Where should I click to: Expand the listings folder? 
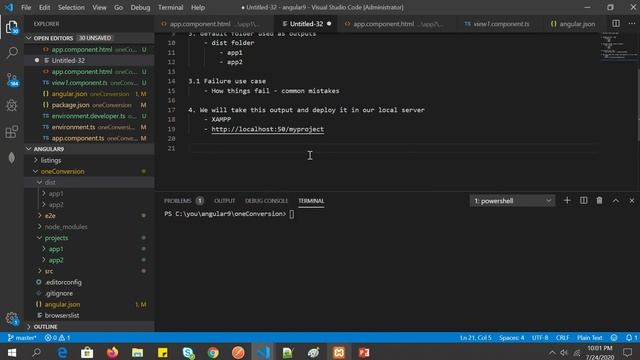tap(89, 160)
